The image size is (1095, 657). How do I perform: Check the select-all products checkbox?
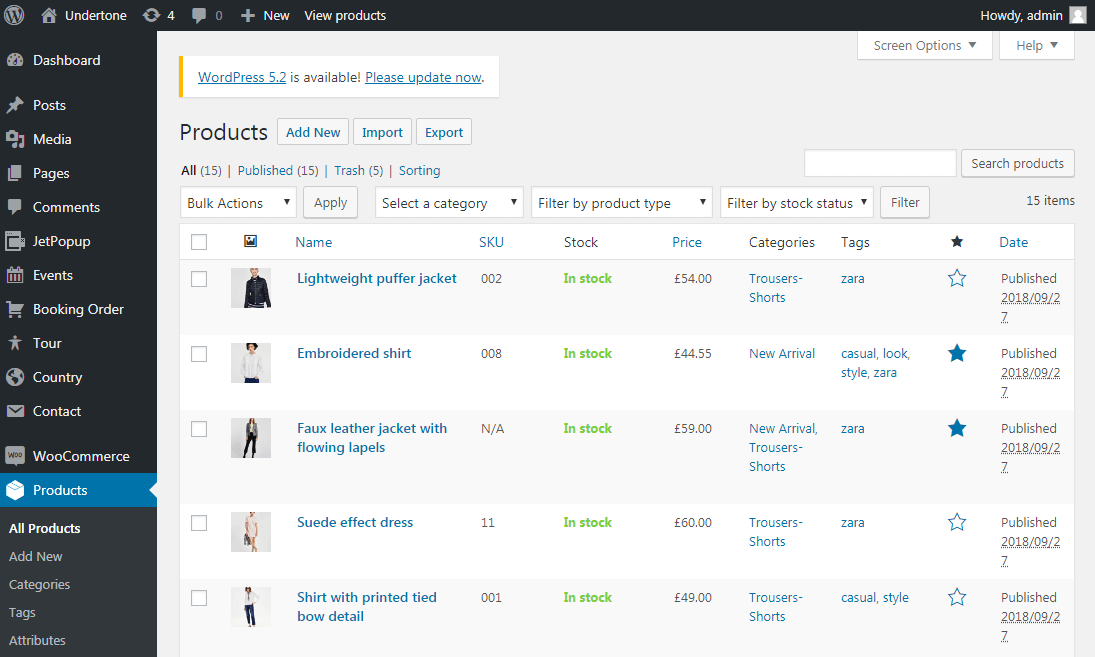coord(199,242)
